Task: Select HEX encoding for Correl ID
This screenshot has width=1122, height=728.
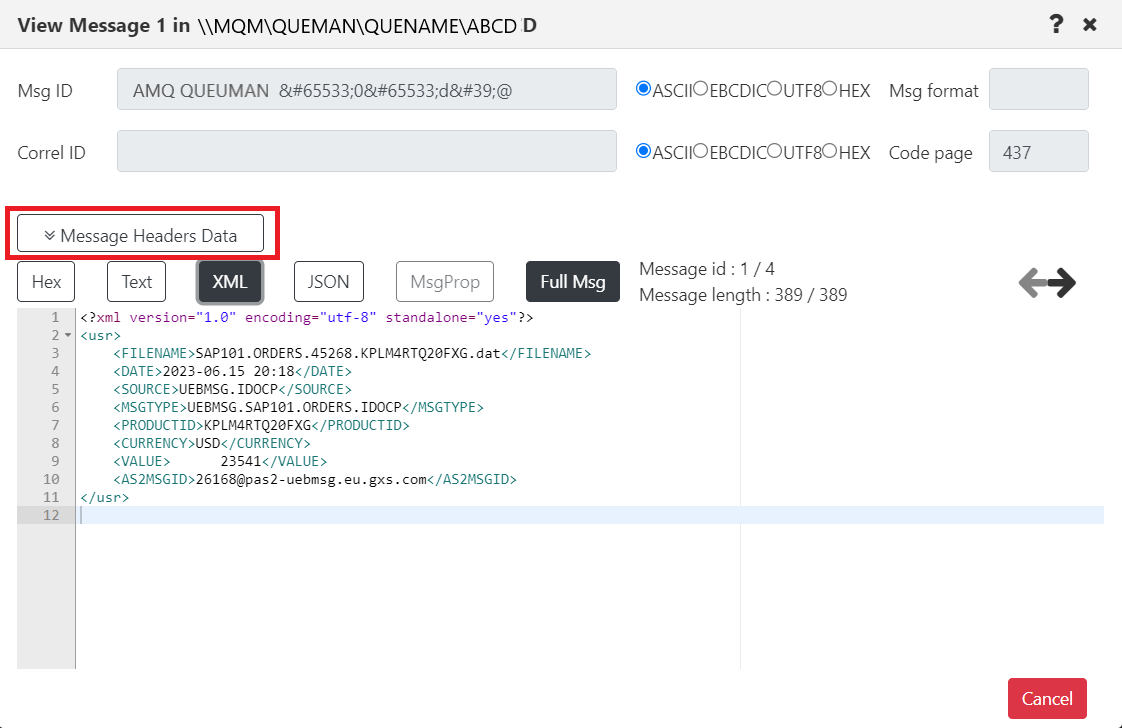Action: tap(829, 151)
